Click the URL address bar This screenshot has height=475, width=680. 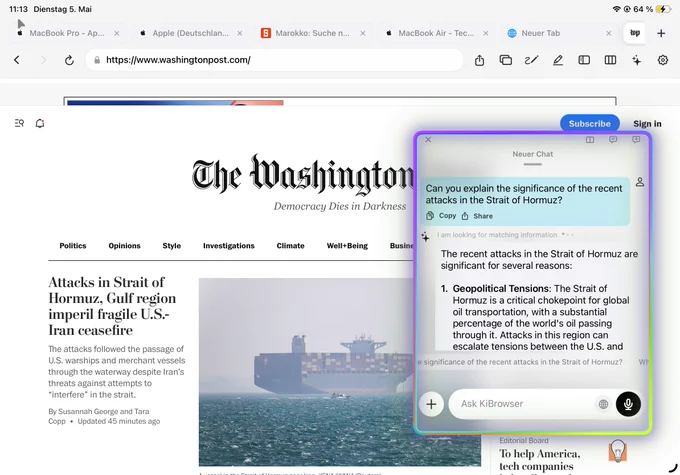click(x=274, y=60)
